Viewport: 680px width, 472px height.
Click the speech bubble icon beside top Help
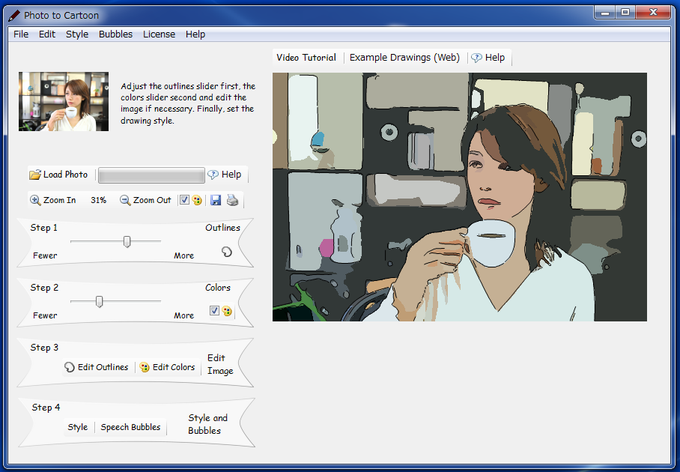(x=477, y=58)
